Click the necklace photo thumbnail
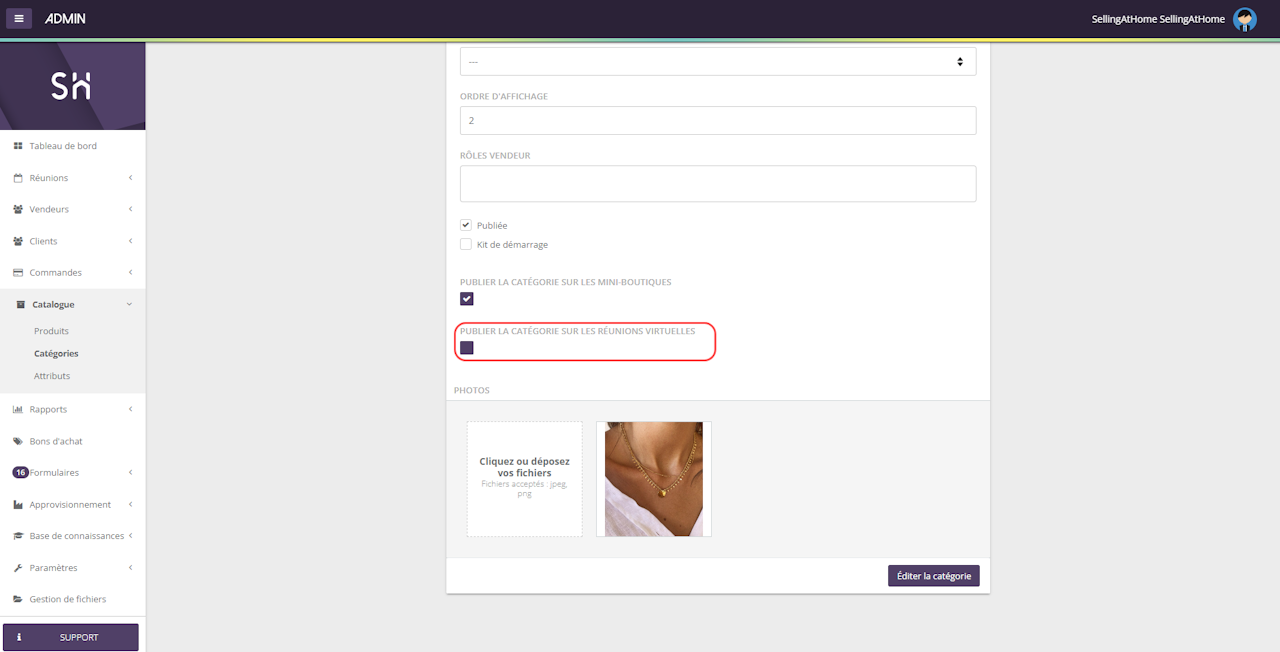The image size is (1280, 652). coord(654,479)
